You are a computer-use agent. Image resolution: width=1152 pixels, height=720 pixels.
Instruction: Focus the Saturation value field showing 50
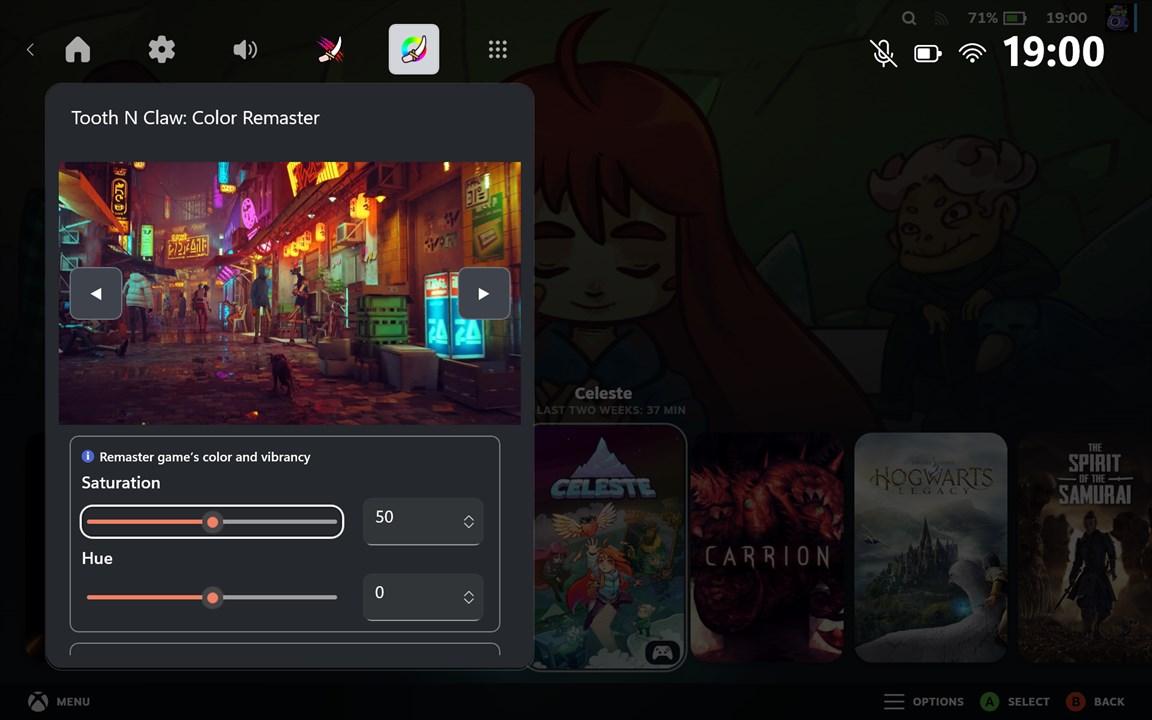coord(423,521)
